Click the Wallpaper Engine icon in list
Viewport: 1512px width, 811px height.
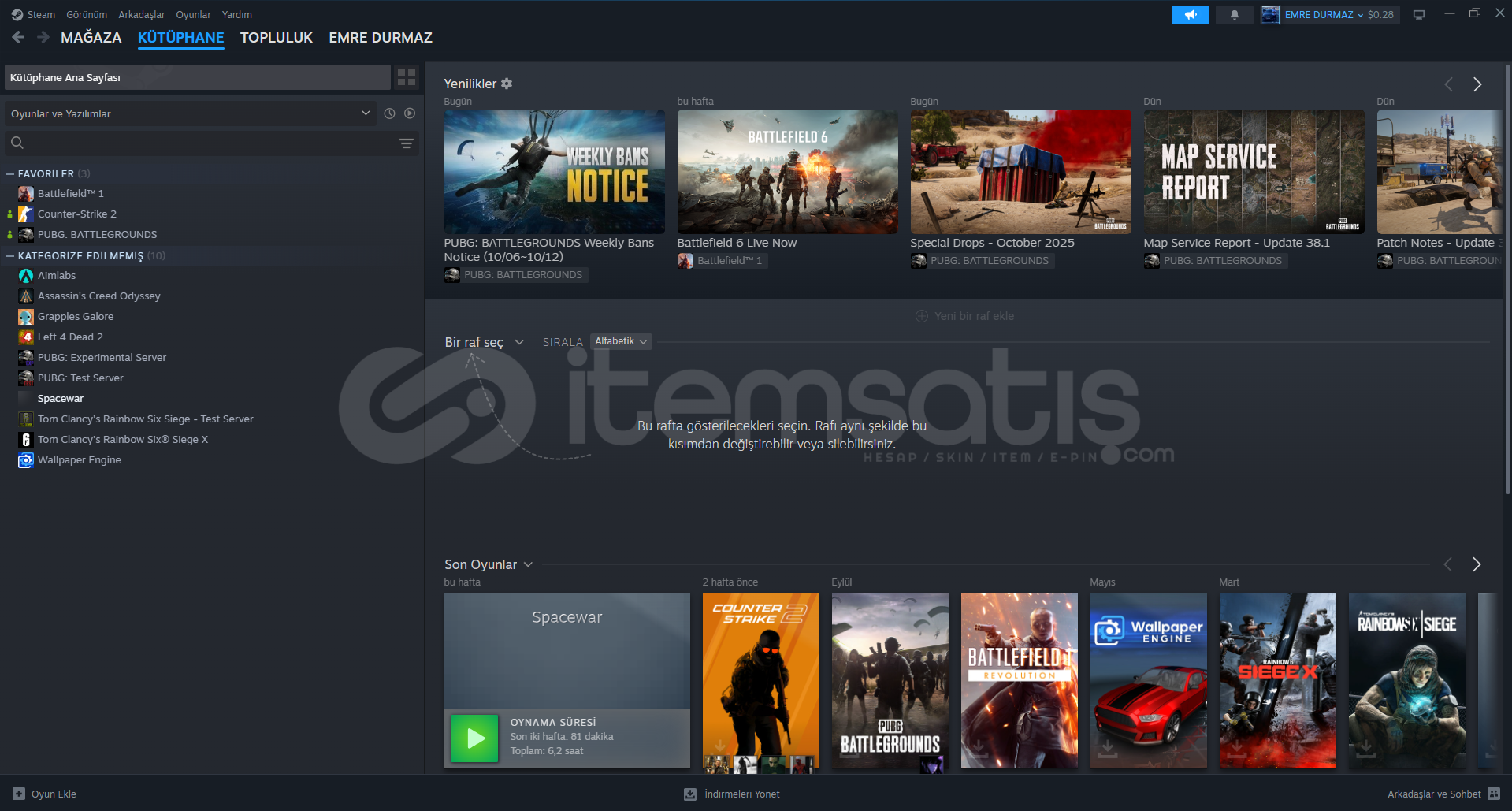[x=26, y=460]
